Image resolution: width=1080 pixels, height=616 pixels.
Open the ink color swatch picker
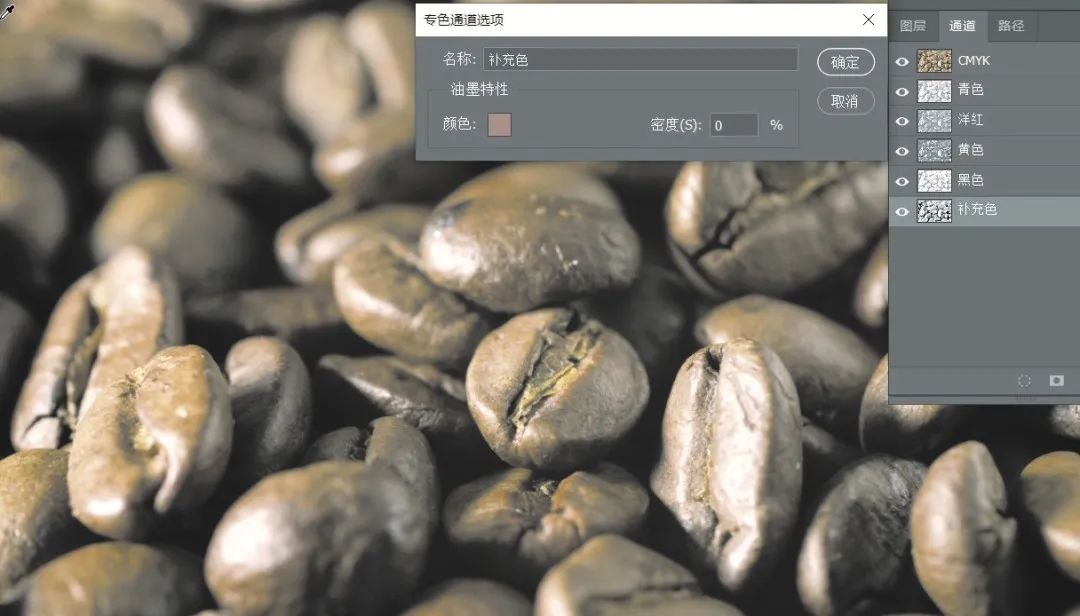(x=499, y=125)
